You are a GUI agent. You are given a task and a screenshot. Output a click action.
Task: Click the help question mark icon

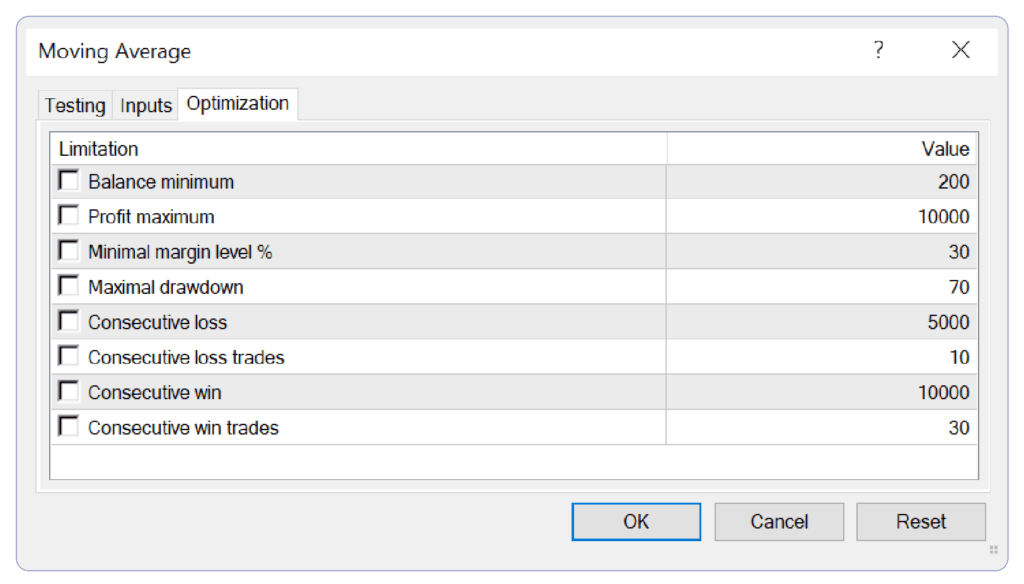[x=878, y=50]
